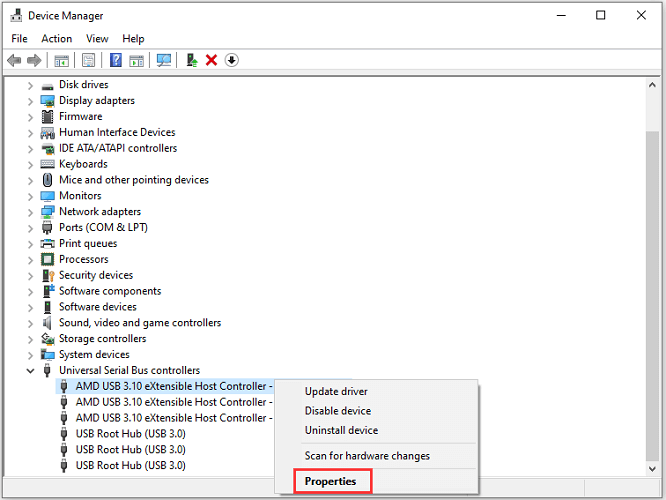Viewport: 666px width, 500px height.
Task: Open the Action menu
Action: coord(56,39)
